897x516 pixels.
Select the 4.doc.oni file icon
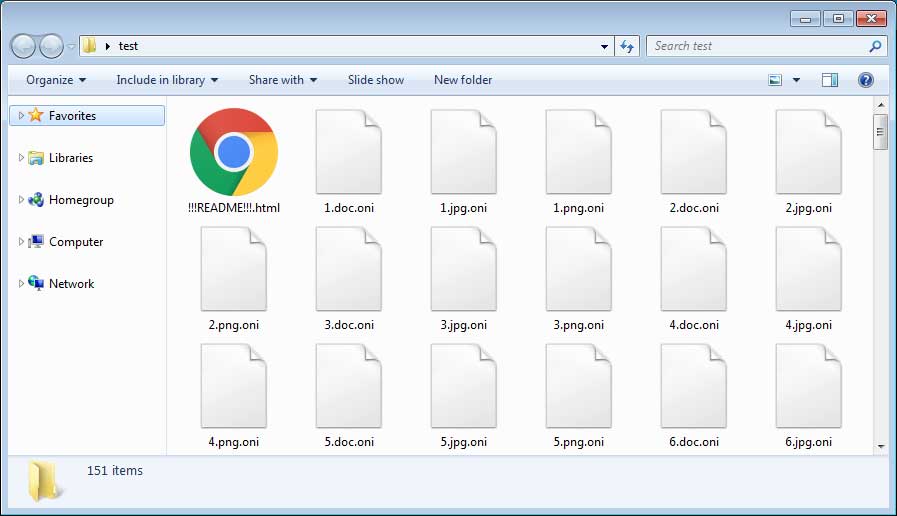[694, 269]
